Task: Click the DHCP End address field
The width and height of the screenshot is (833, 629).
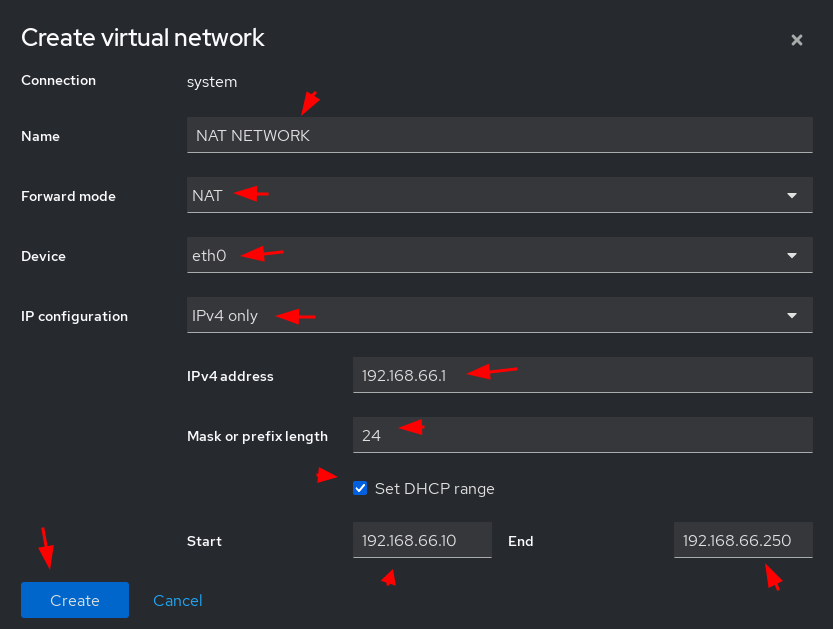Action: (x=743, y=540)
